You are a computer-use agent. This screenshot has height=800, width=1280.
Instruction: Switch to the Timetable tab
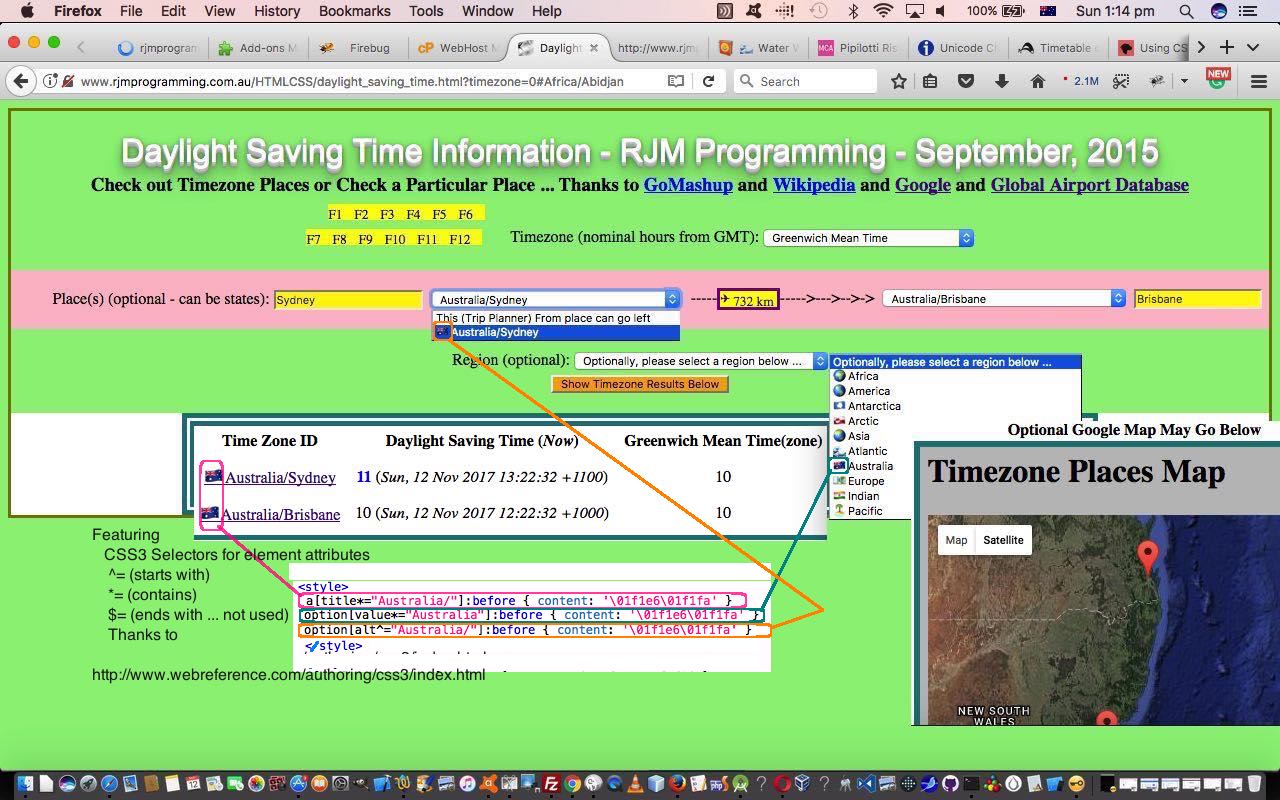[x=1056, y=47]
